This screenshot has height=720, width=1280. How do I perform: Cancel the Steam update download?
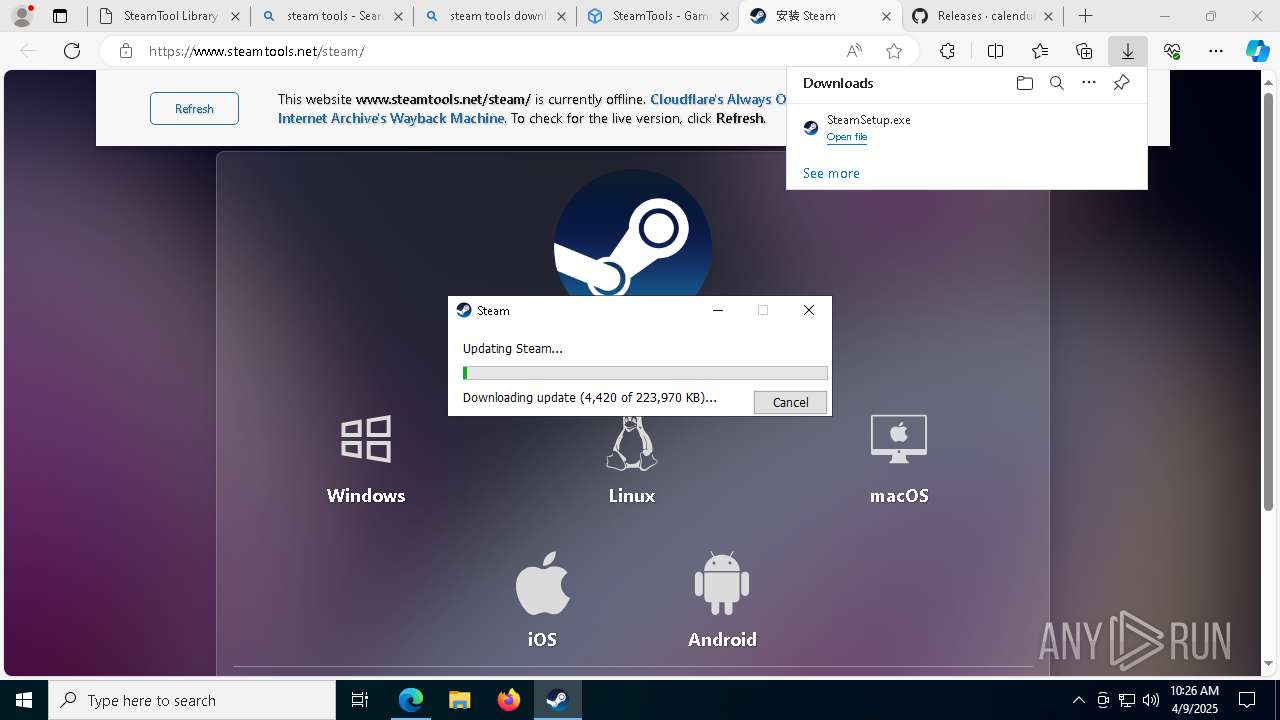coord(790,402)
